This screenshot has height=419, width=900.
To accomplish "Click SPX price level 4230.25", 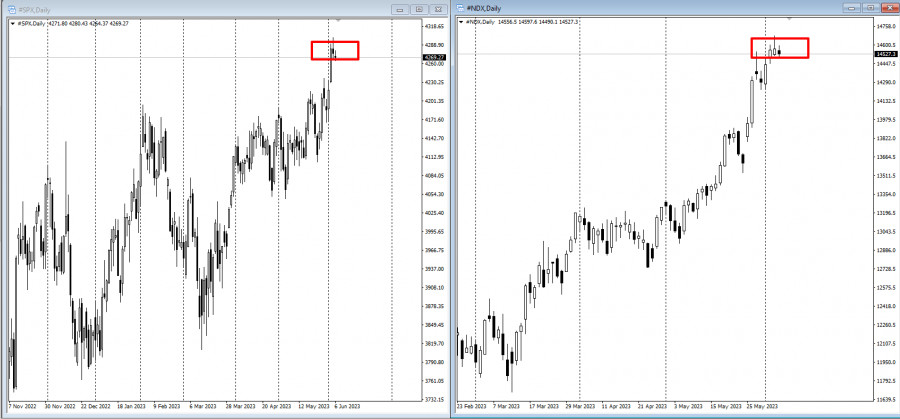I will pos(435,82).
